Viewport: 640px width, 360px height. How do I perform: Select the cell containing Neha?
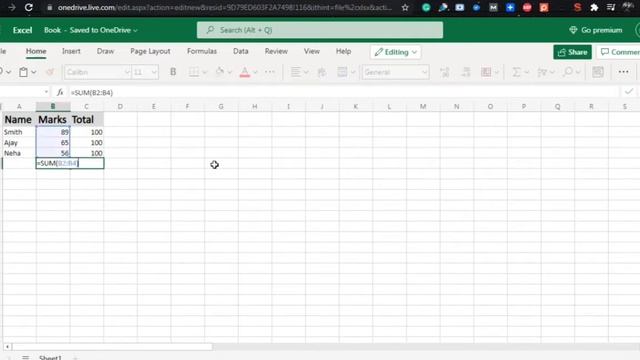click(19, 153)
